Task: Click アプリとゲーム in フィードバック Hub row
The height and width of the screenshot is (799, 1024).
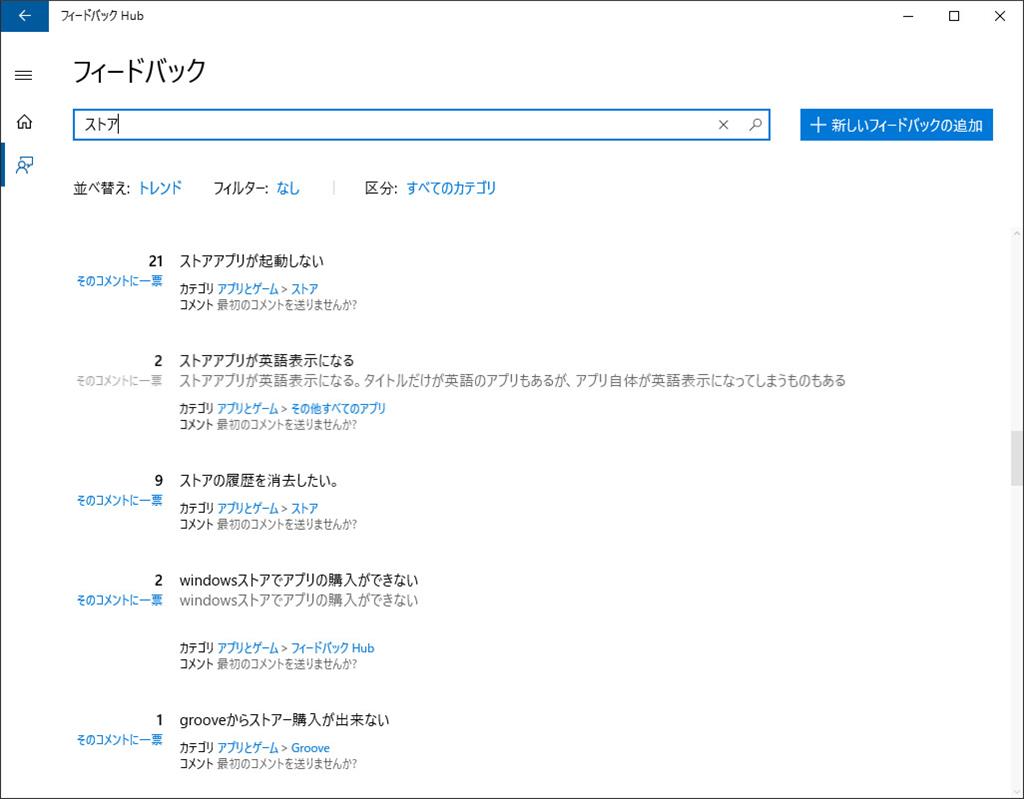Action: [x=248, y=648]
